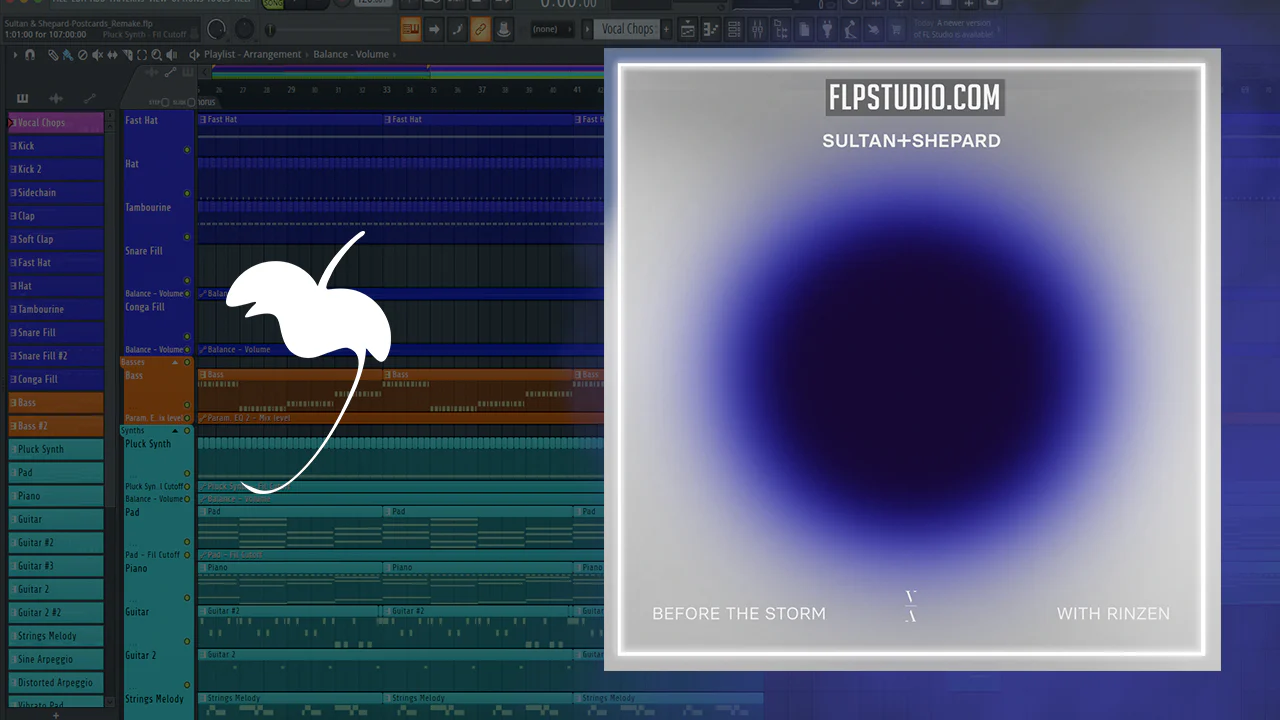The height and width of the screenshot is (720, 1280).
Task: Mute the Synths group track
Action: tap(187, 430)
